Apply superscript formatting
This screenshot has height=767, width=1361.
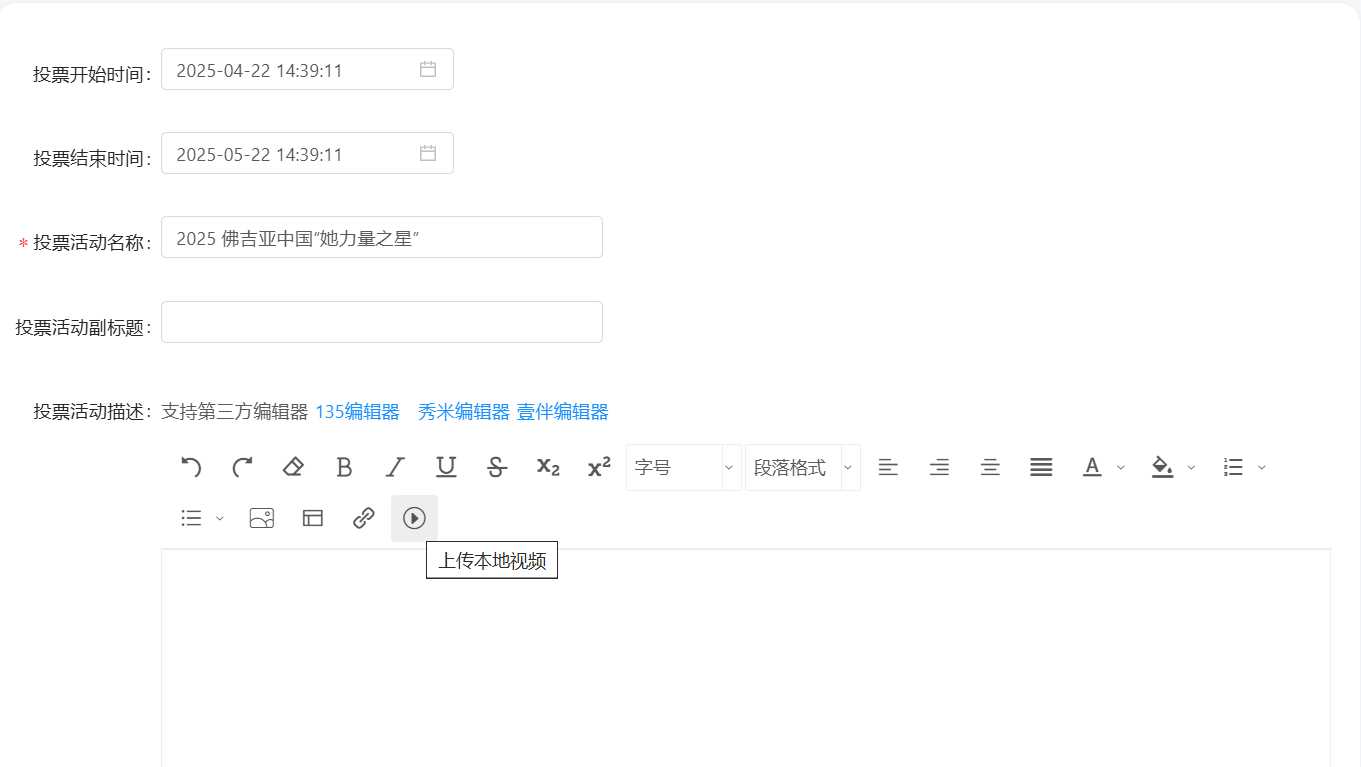599,467
